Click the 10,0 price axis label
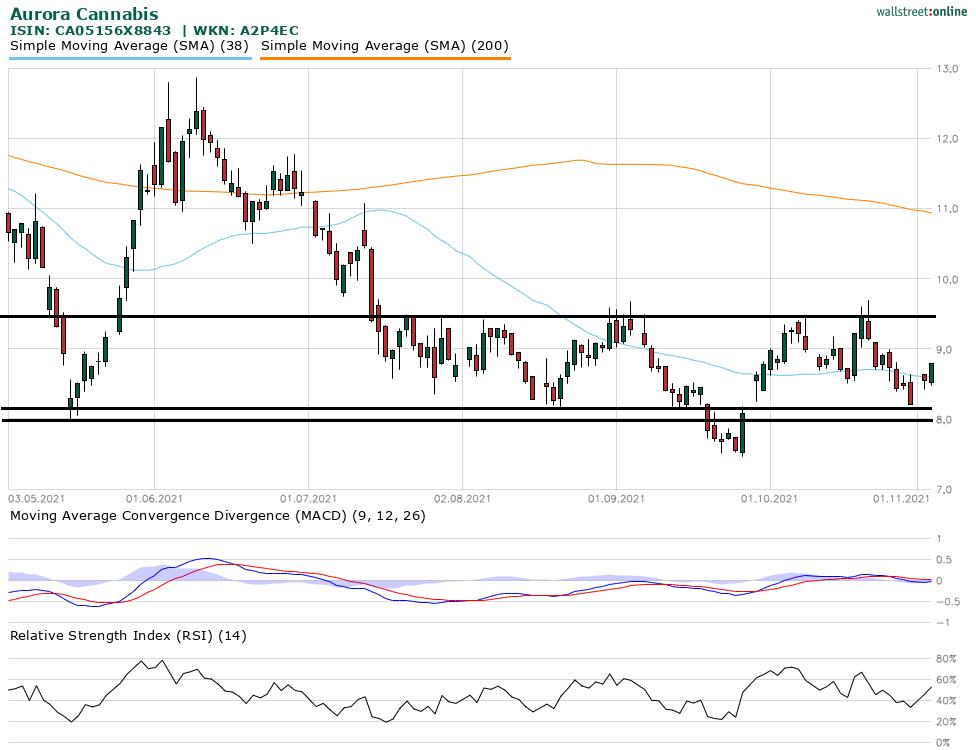 (947, 279)
